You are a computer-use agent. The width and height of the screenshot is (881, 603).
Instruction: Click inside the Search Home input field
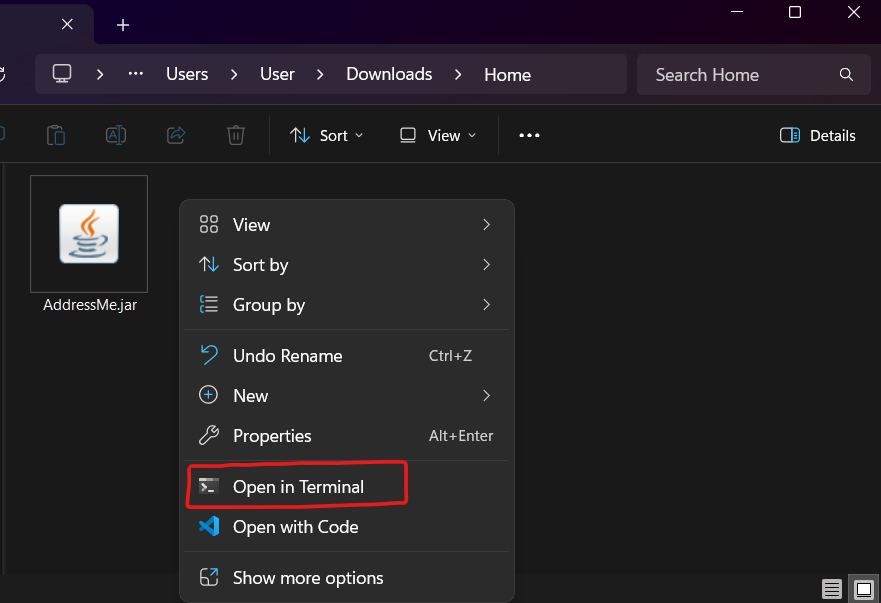(x=730, y=74)
